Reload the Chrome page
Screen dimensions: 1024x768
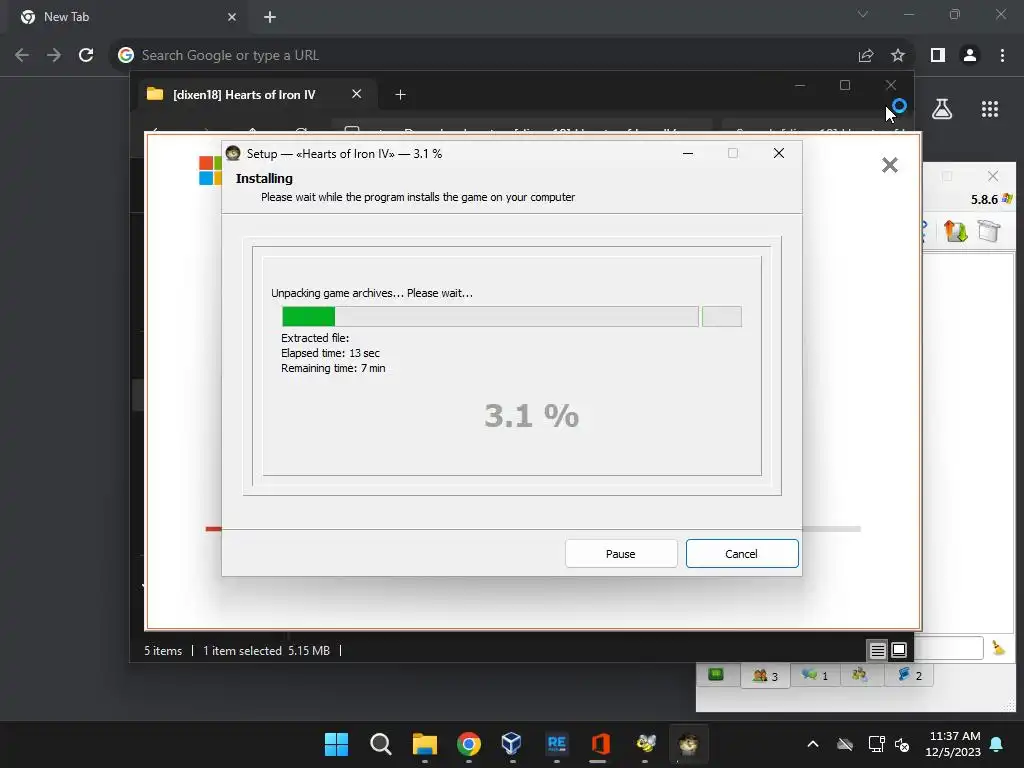[86, 56]
